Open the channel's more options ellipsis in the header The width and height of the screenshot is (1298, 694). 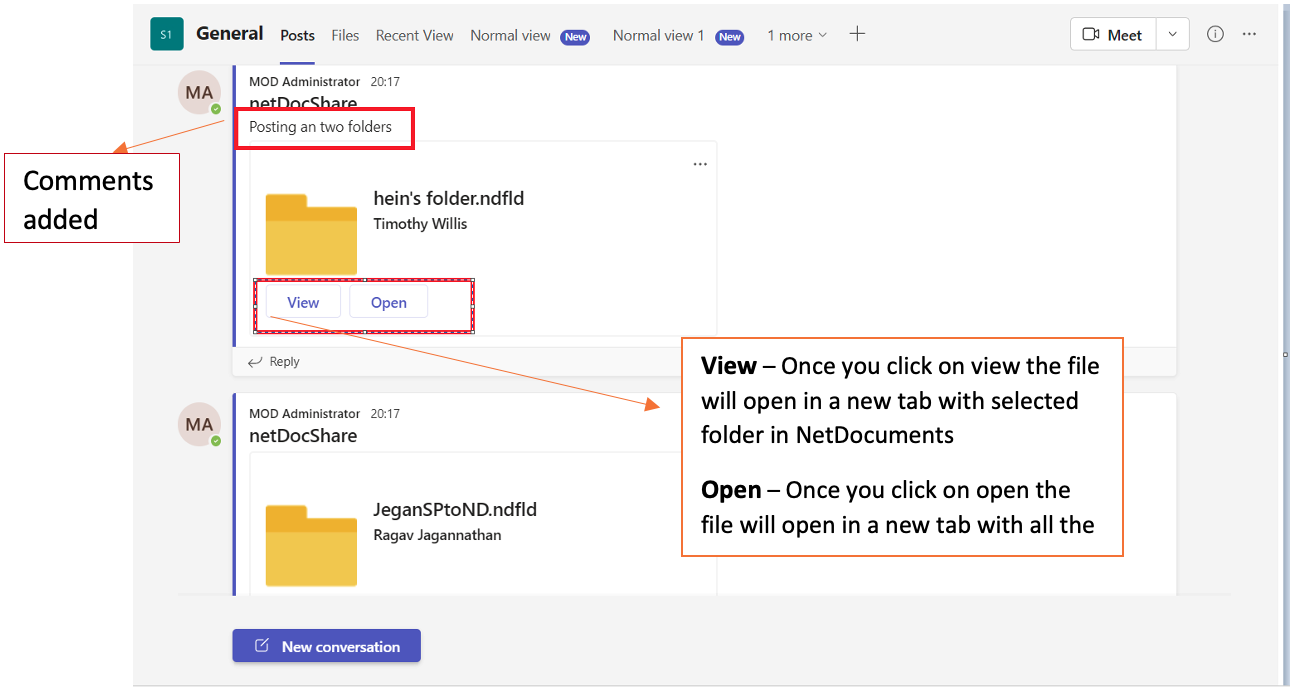1249,34
